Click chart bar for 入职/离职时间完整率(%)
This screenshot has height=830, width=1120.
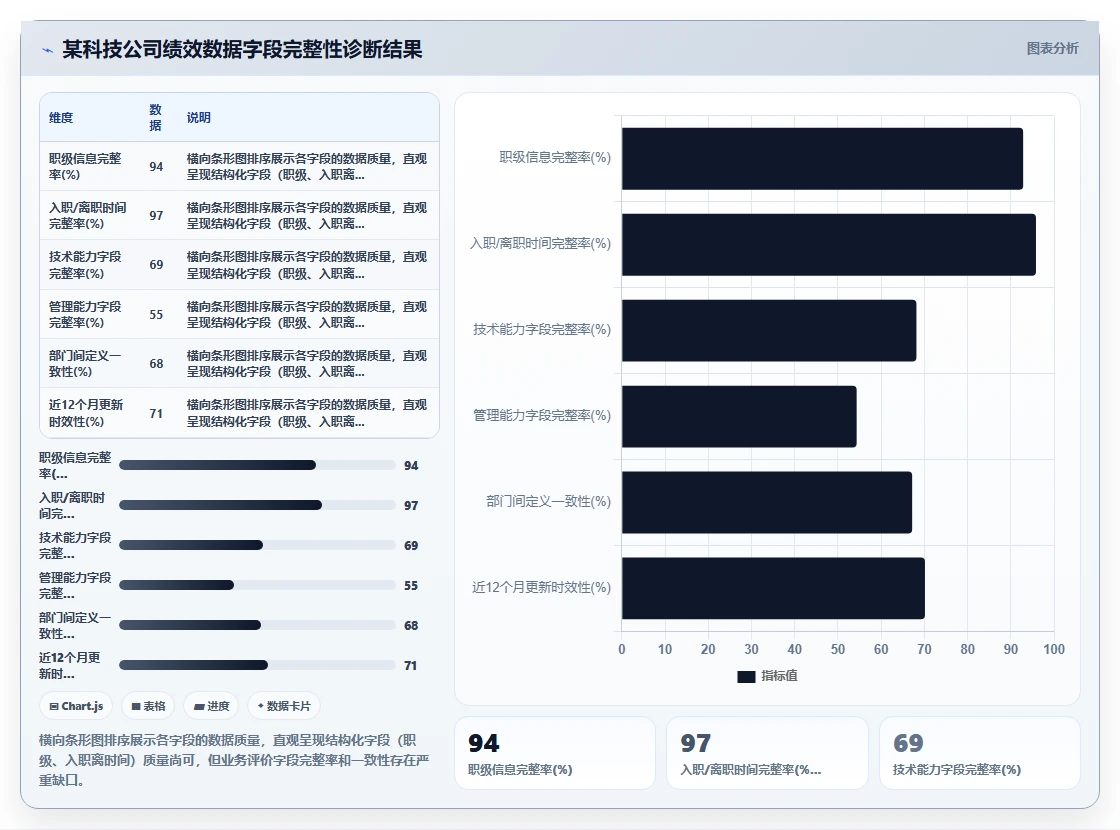(x=829, y=244)
